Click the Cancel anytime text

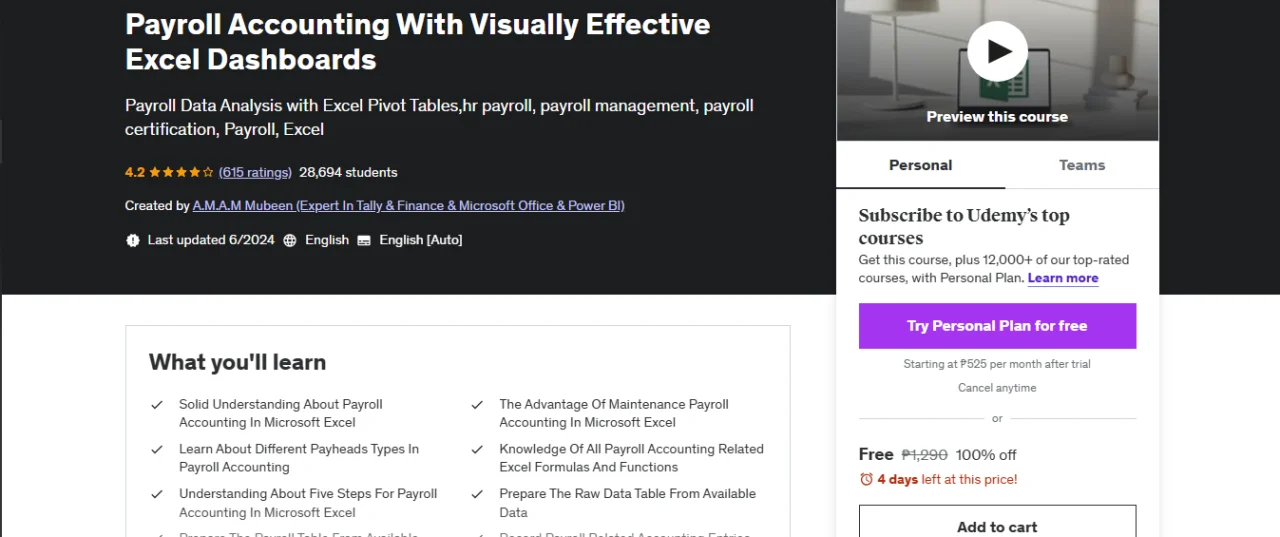[997, 388]
